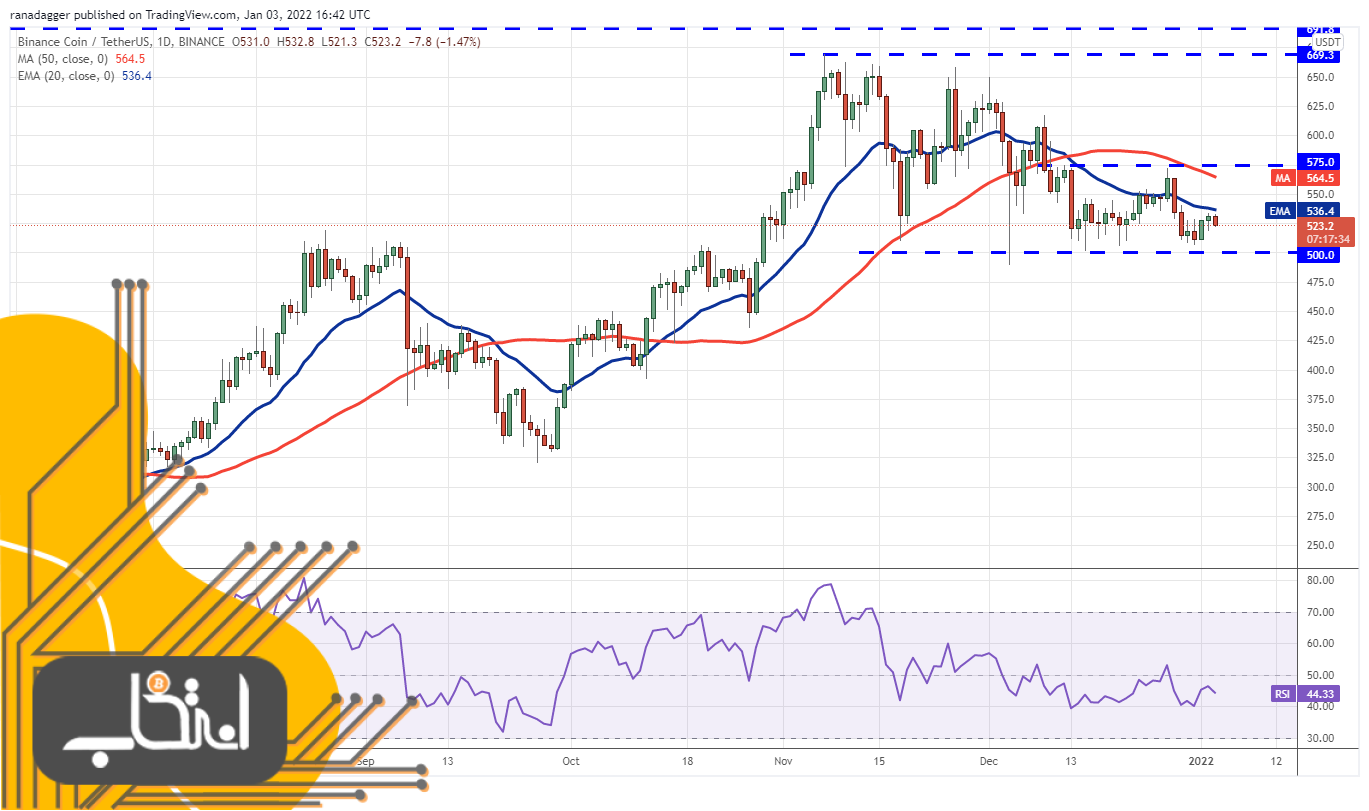Click the 18 date label after Oct

pyautogui.click(x=688, y=761)
